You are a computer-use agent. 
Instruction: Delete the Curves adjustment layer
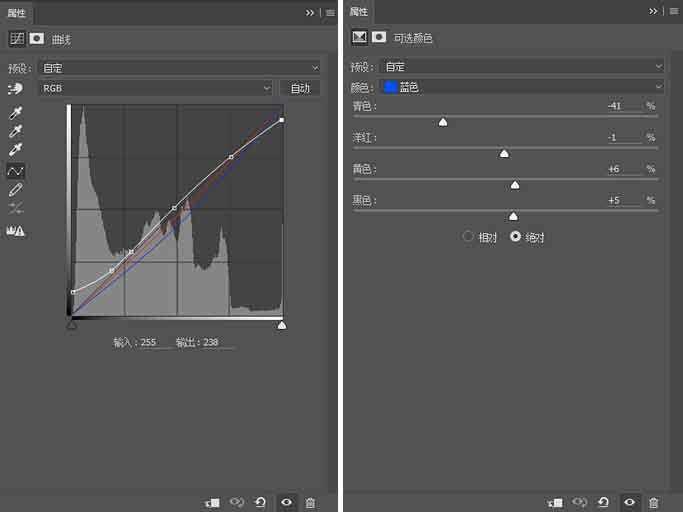point(310,503)
